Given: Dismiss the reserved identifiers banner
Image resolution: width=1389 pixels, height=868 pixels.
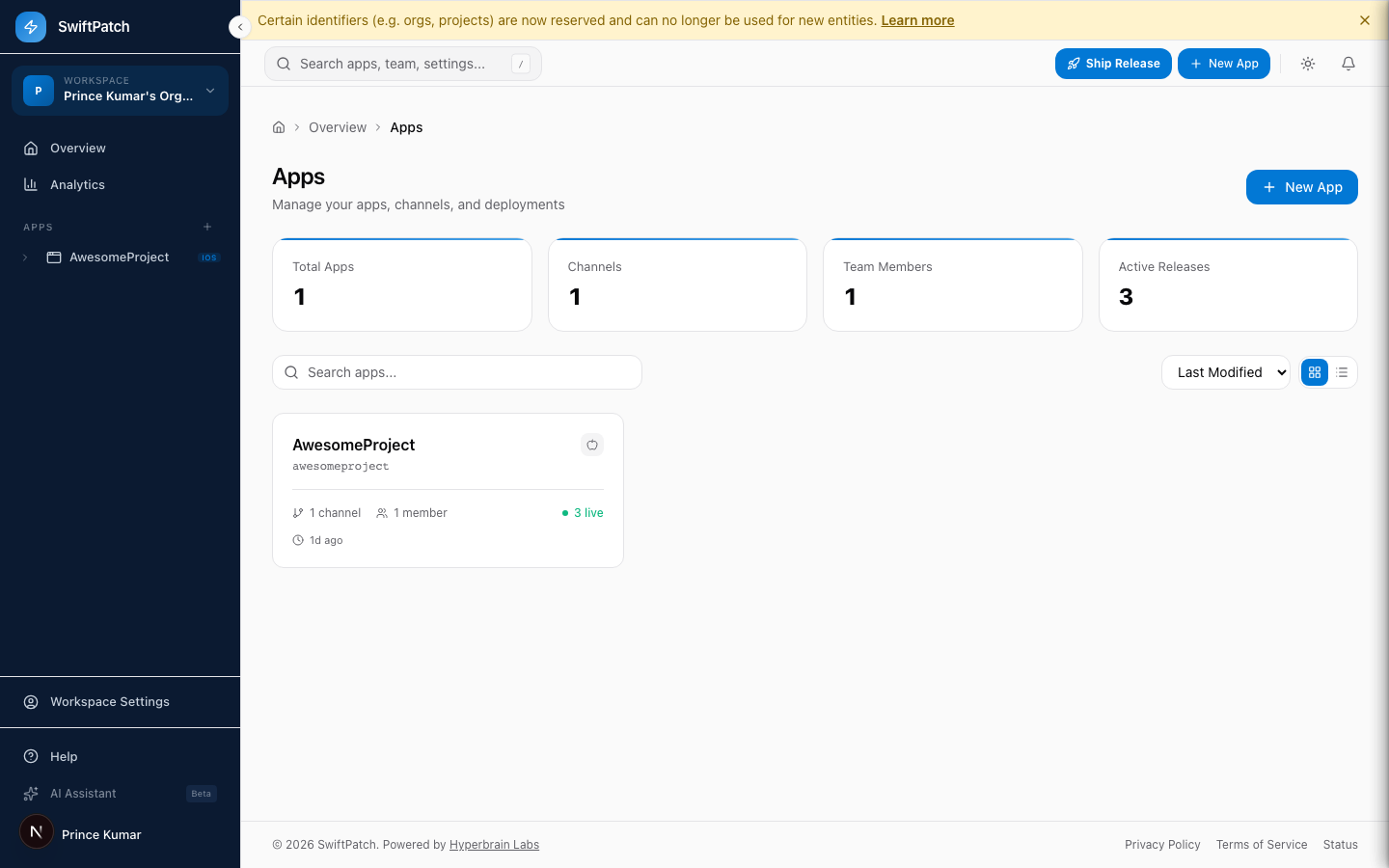Looking at the screenshot, I should click(1364, 20).
